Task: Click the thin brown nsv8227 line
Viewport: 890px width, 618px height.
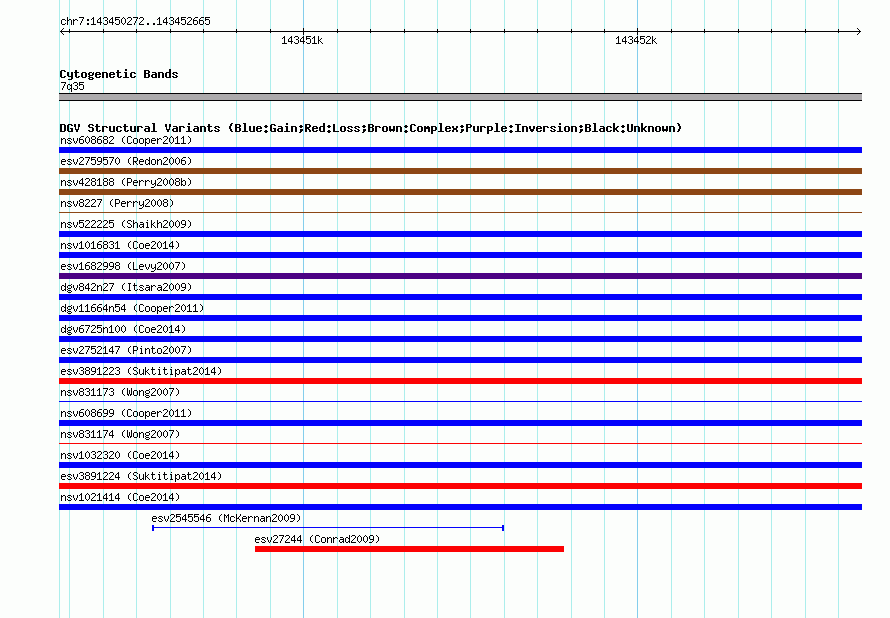Action: [460, 212]
